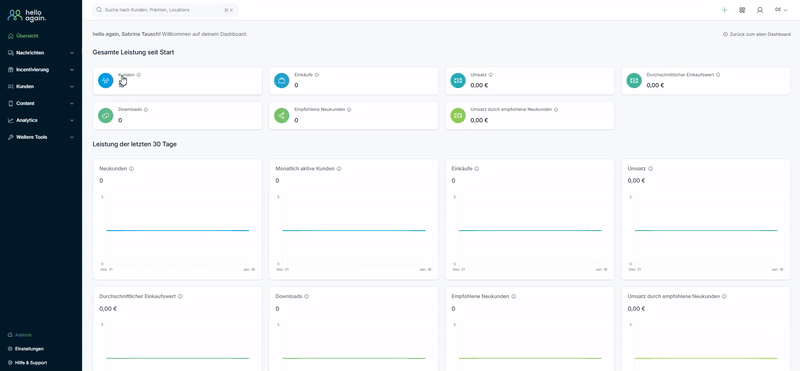The width and height of the screenshot is (800, 371).
Task: Click the Downloads cloud icon
Action: (106, 115)
